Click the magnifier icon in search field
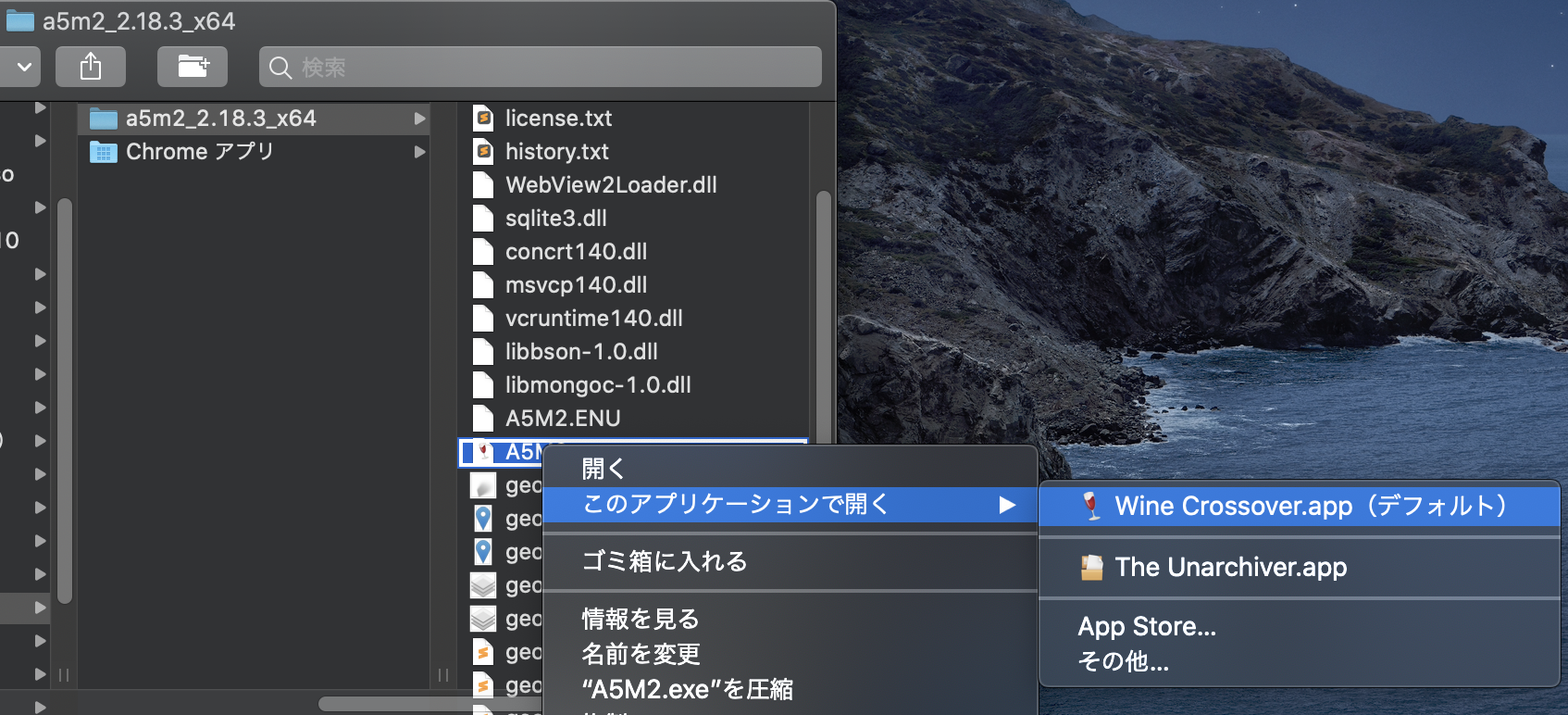1568x715 pixels. pos(280,68)
